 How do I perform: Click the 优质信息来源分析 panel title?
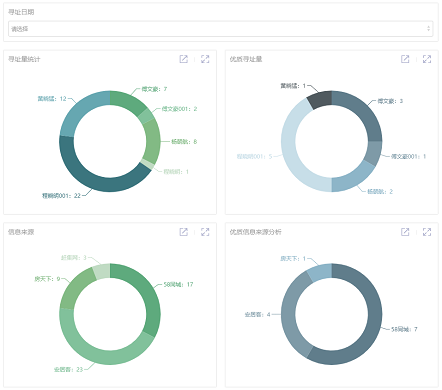[255, 232]
